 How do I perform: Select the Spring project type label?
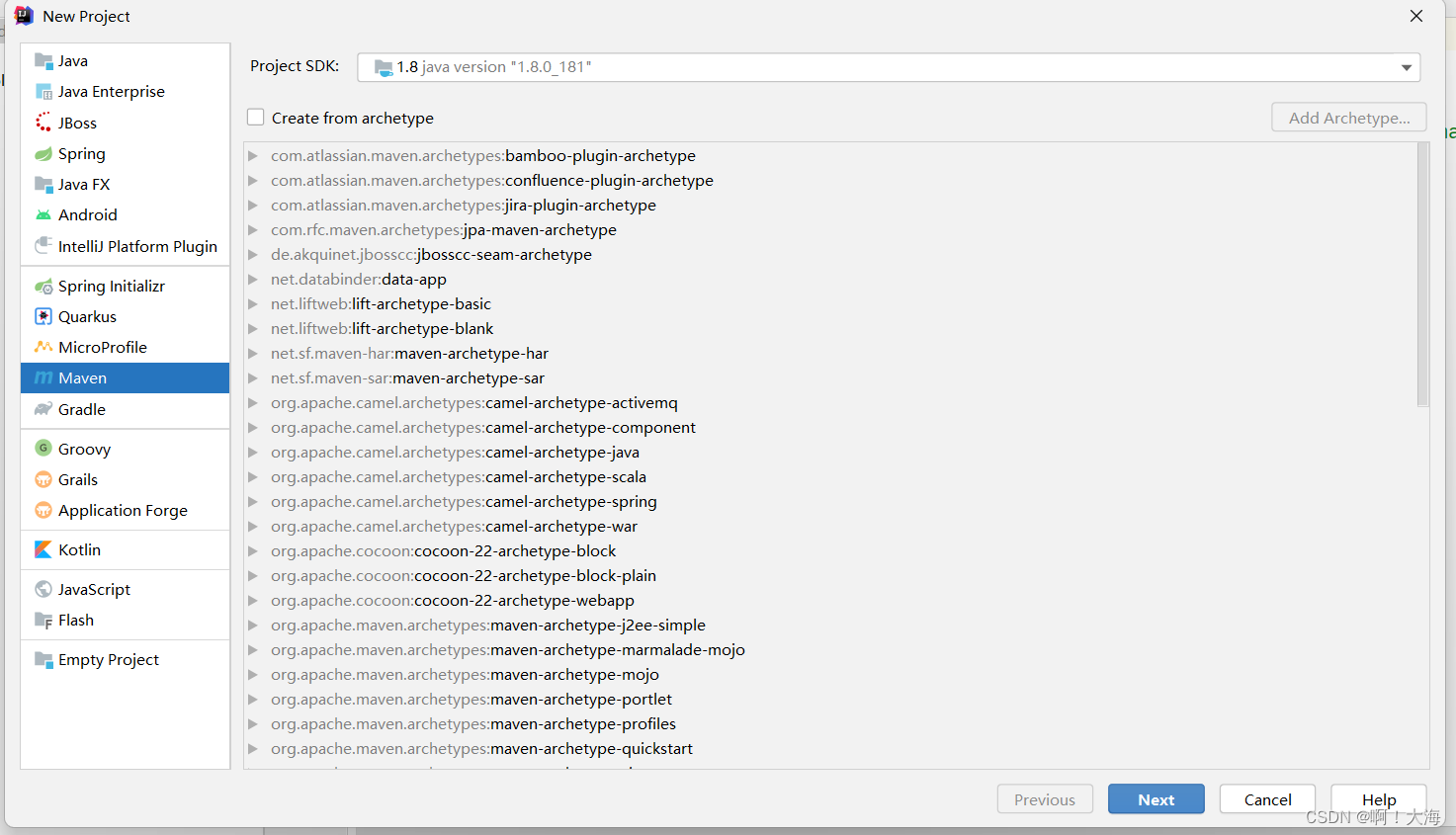tap(82, 154)
